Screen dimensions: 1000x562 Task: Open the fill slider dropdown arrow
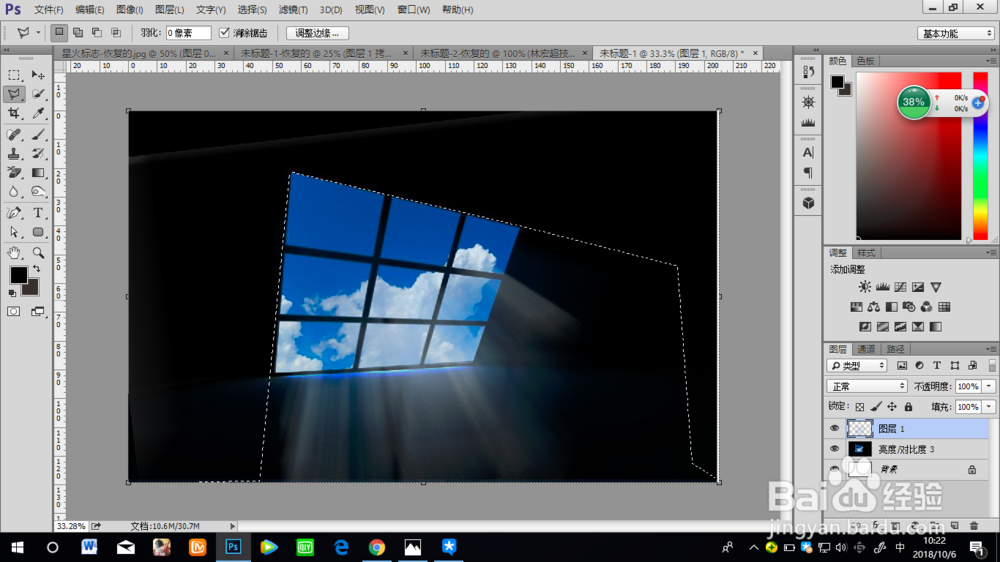point(989,407)
